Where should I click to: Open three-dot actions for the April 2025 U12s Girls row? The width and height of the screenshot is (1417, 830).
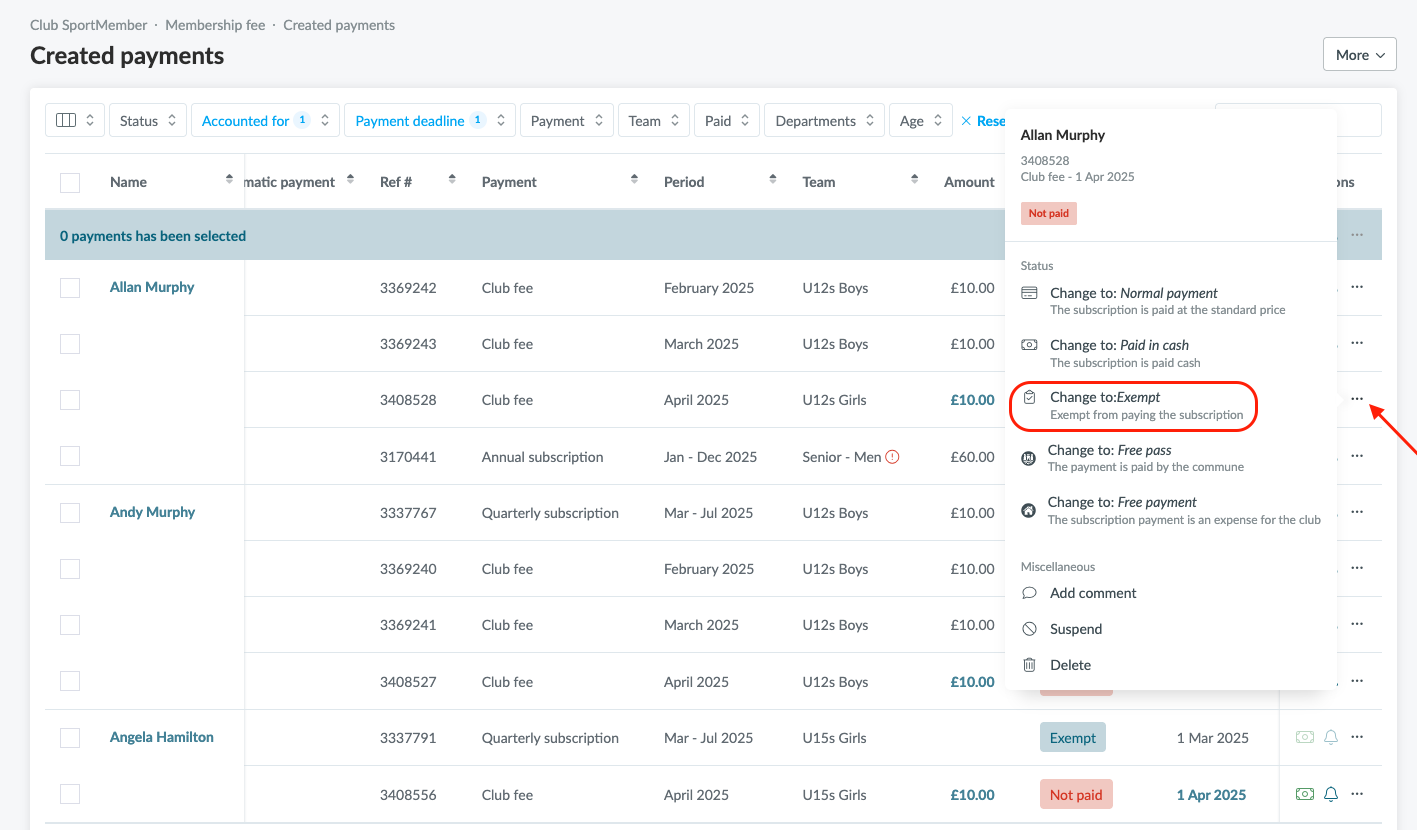1357,399
